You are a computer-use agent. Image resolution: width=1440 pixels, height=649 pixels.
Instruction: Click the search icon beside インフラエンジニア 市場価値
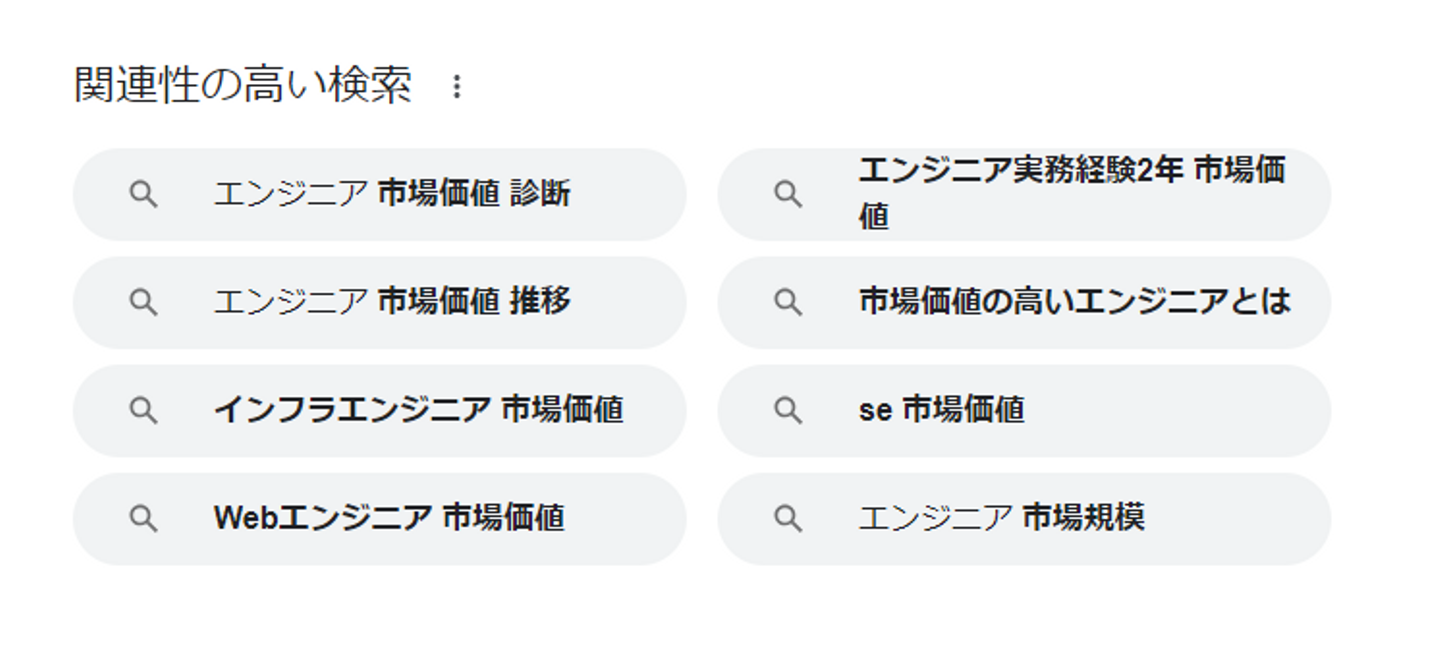[144, 410]
